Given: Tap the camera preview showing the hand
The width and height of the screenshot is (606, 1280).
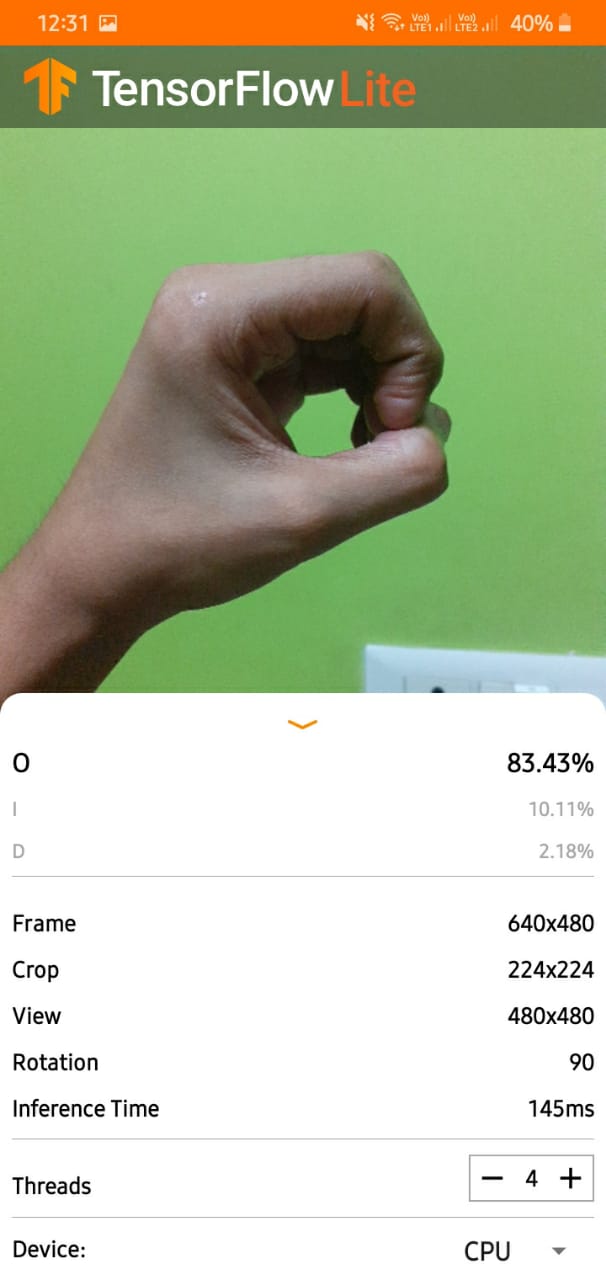Looking at the screenshot, I should click(303, 410).
